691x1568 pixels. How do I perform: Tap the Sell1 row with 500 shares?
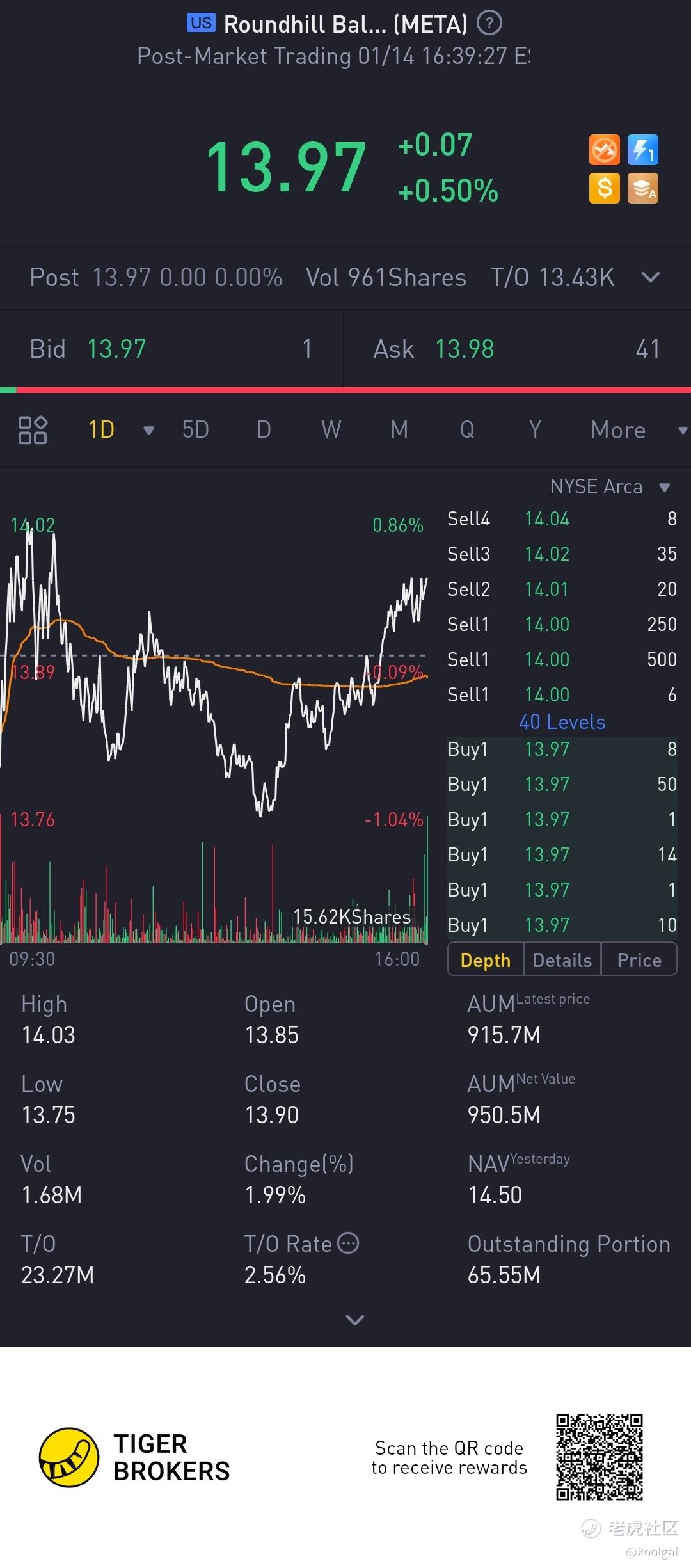(562, 659)
